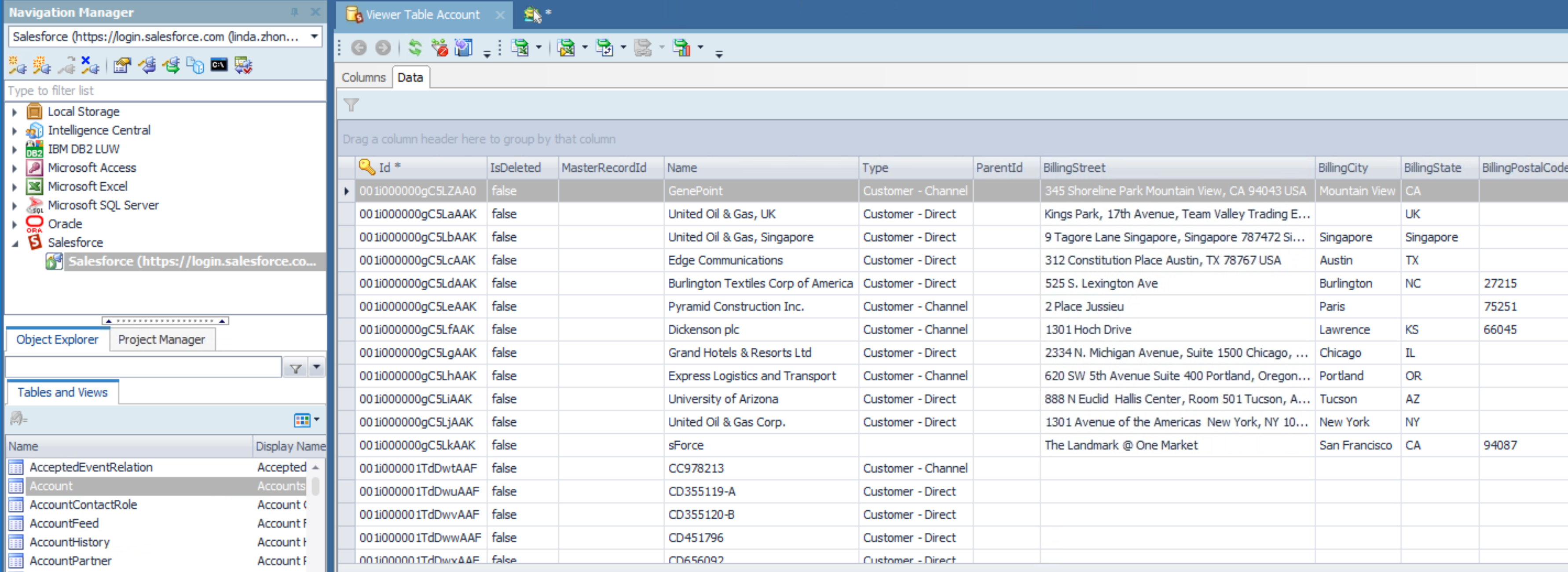Click the IsDeleted column header
This screenshot has height=572, width=1568.
523,167
